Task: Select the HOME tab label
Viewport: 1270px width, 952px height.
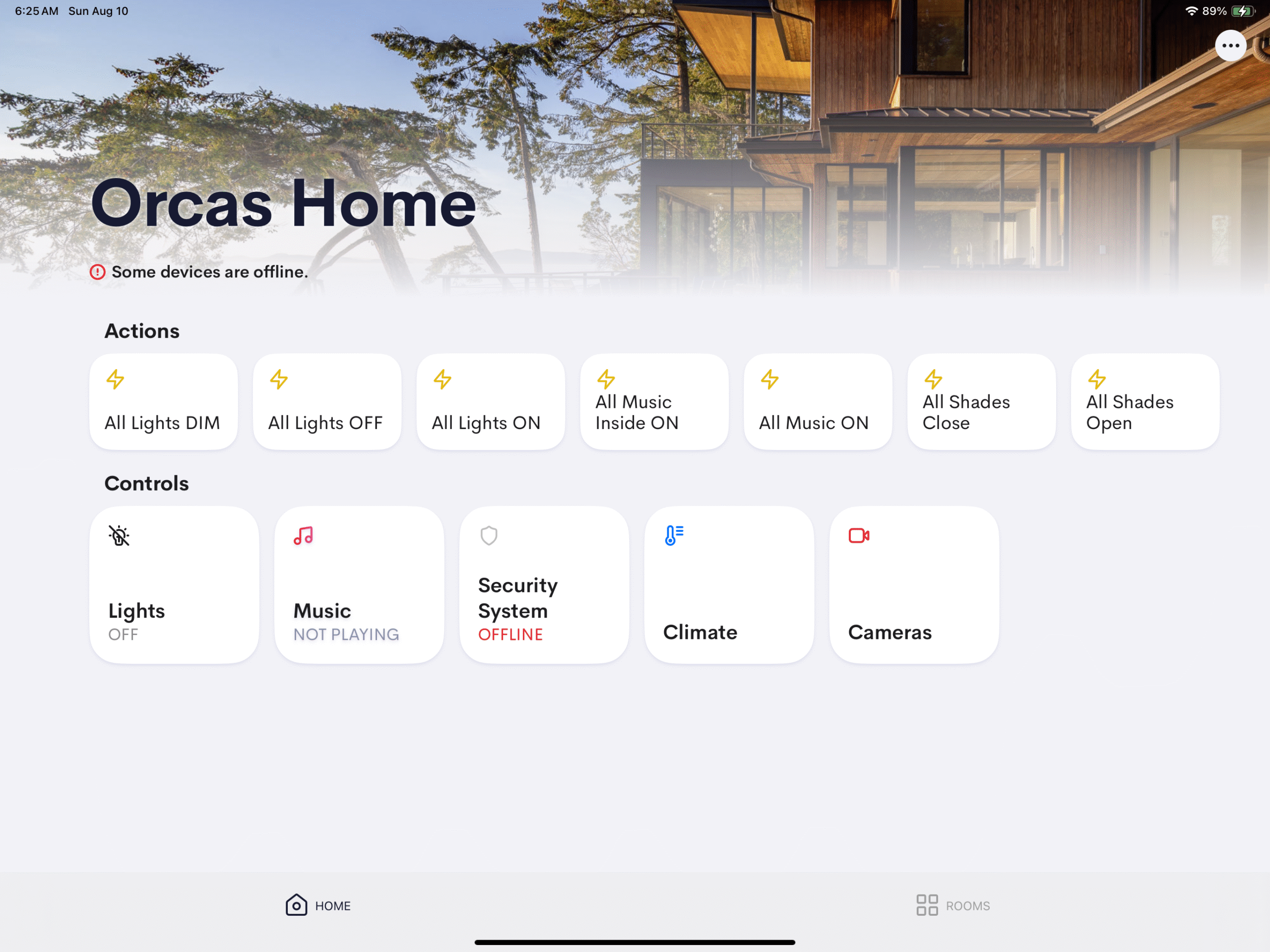Action: click(332, 905)
